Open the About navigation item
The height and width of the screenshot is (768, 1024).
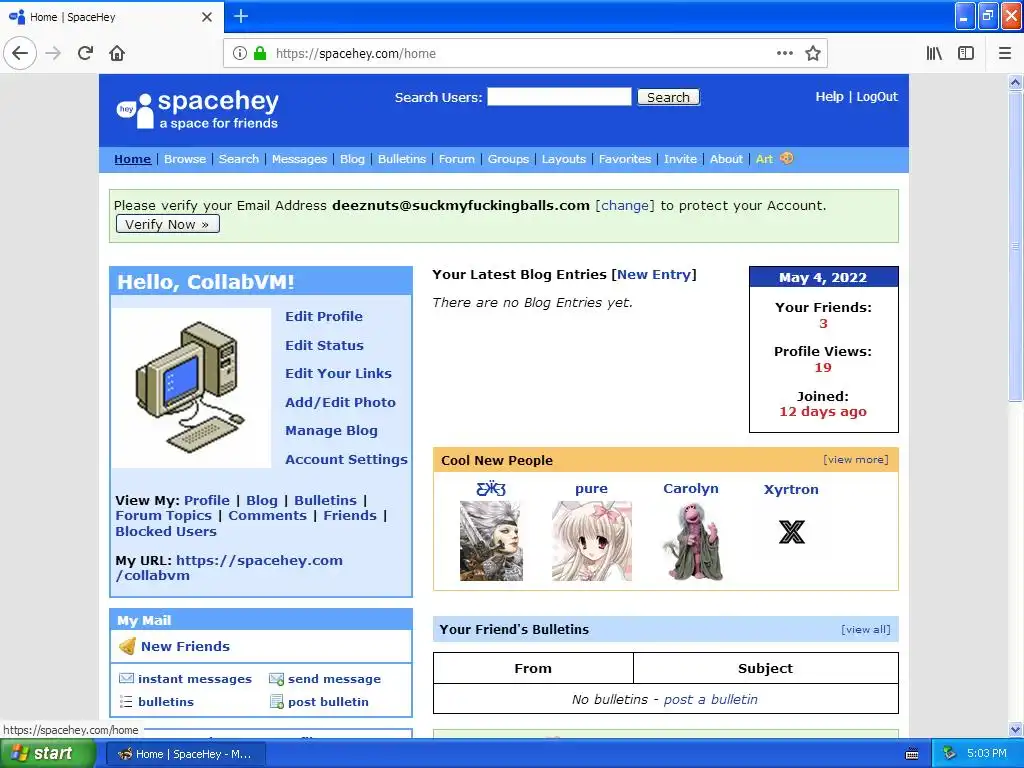tap(726, 159)
